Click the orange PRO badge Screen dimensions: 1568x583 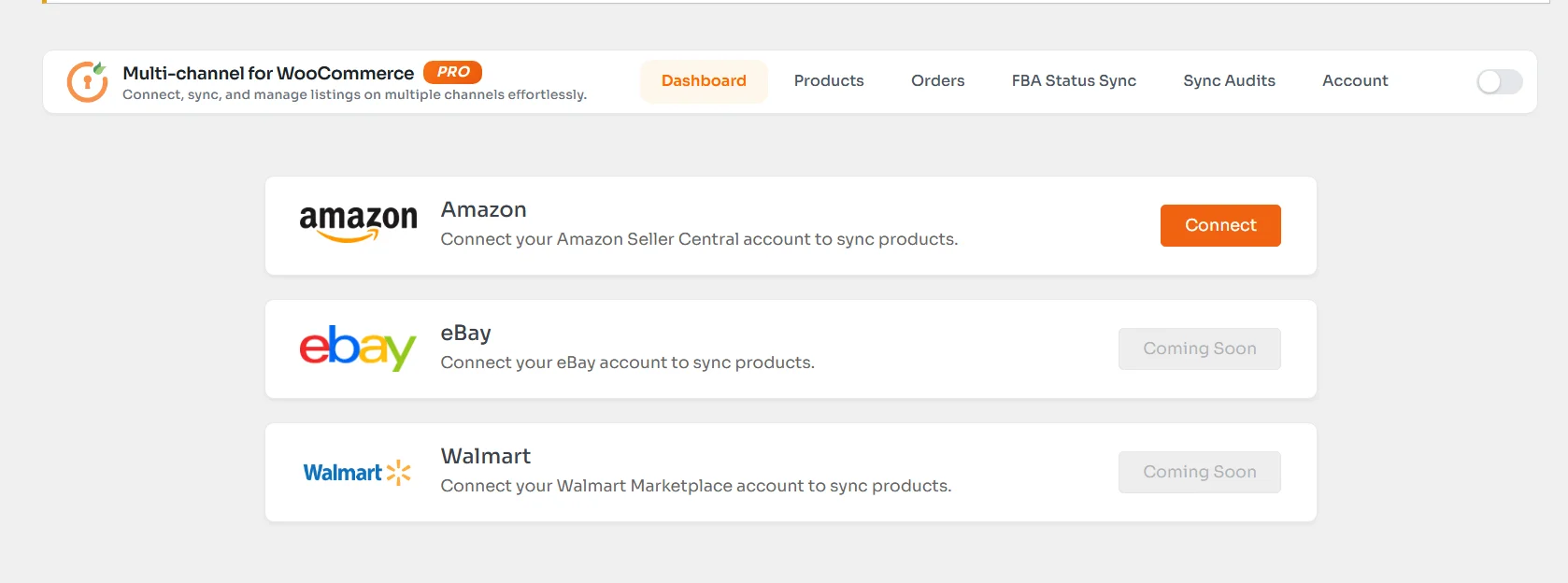coord(452,72)
